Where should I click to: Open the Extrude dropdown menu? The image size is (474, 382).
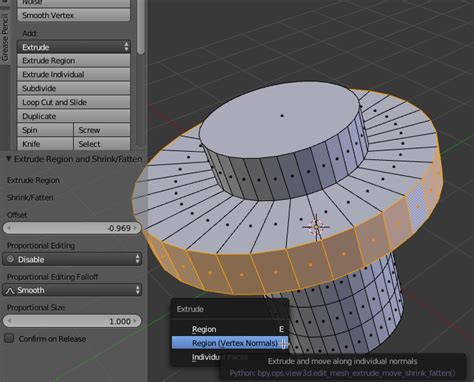point(74,47)
